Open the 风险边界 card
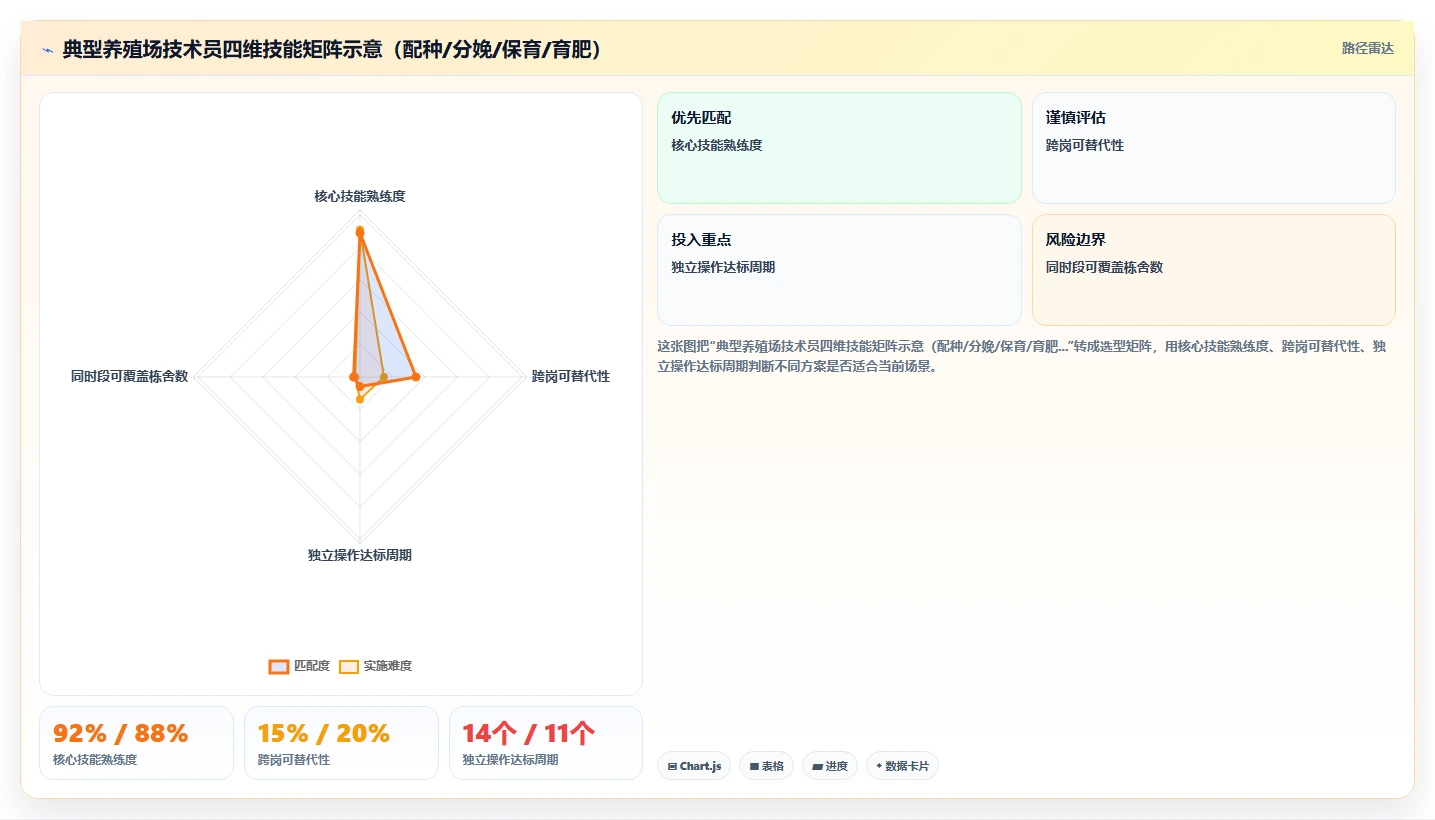This screenshot has width=1435, height=820. [1213, 270]
